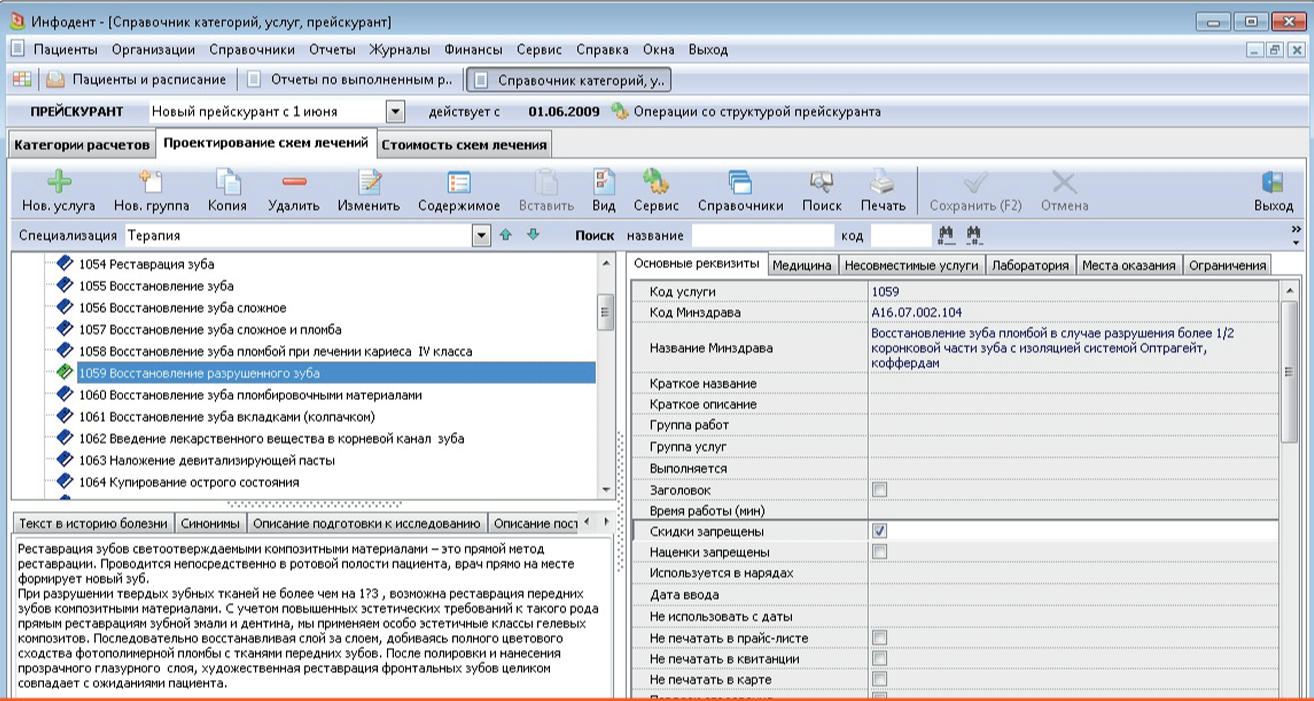The height and width of the screenshot is (701, 1314).
Task: Open the Ограничения tab
Action: tap(1227, 265)
